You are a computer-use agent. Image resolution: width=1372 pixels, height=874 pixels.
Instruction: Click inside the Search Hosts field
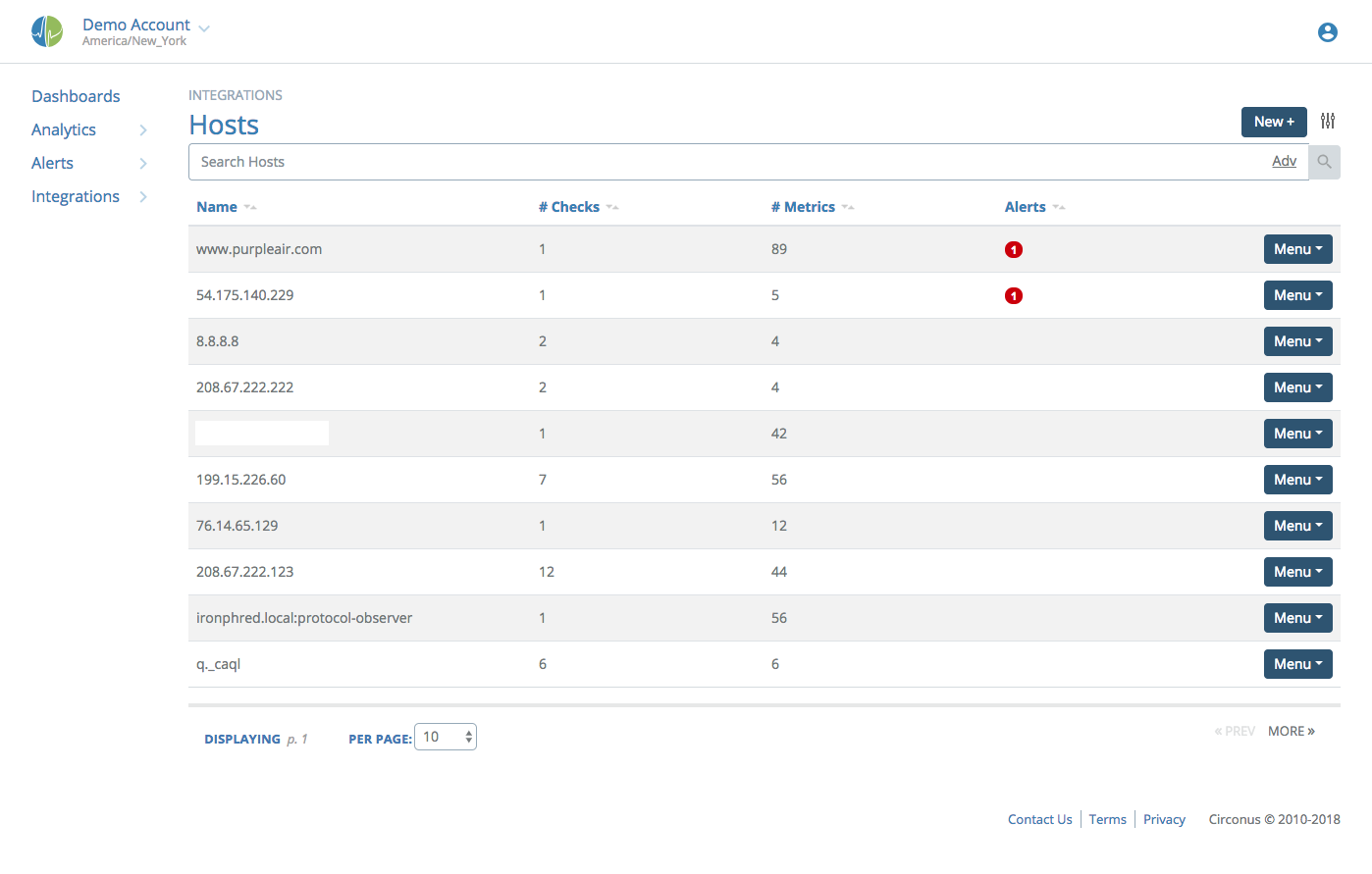589,161
